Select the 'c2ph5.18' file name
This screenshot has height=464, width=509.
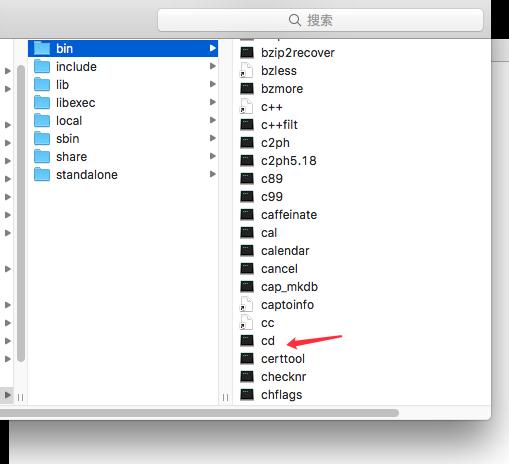[289, 161]
